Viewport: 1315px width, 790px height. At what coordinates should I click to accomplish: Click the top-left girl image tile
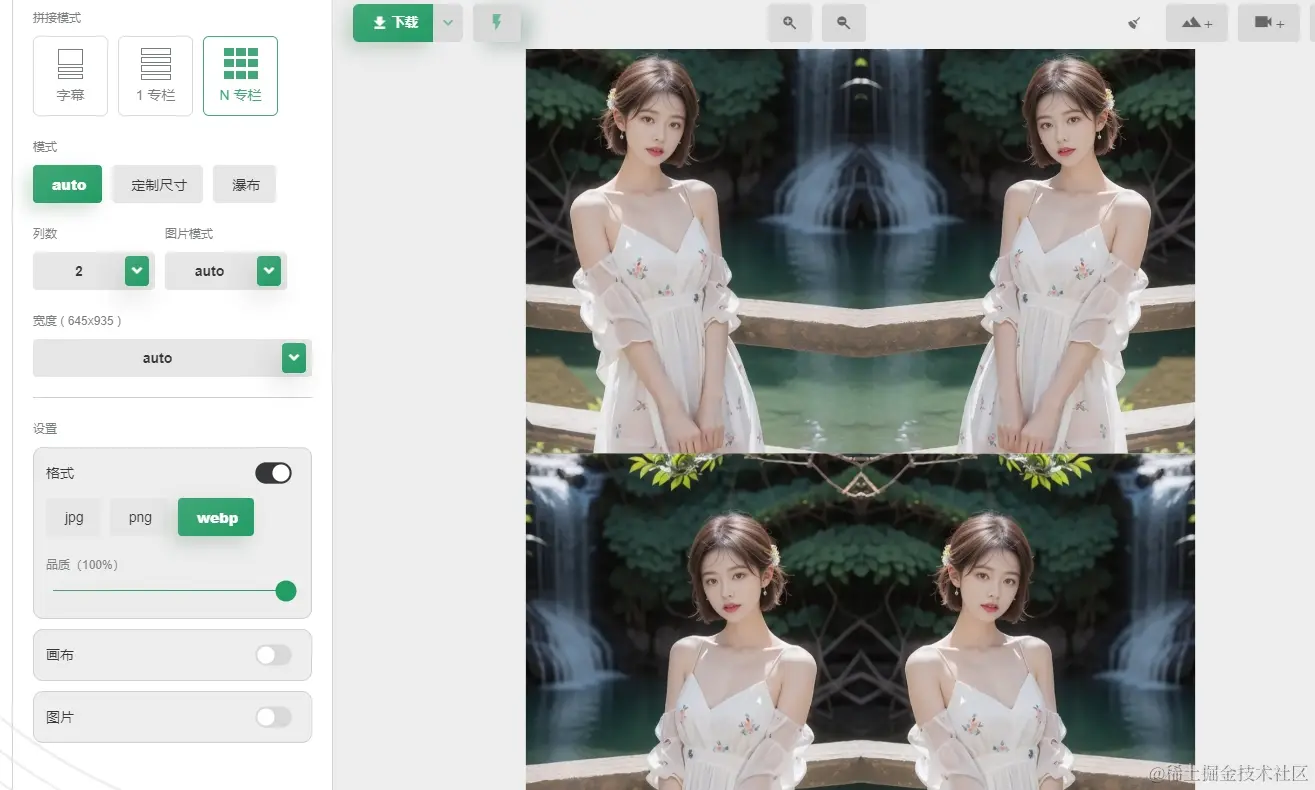(x=693, y=251)
